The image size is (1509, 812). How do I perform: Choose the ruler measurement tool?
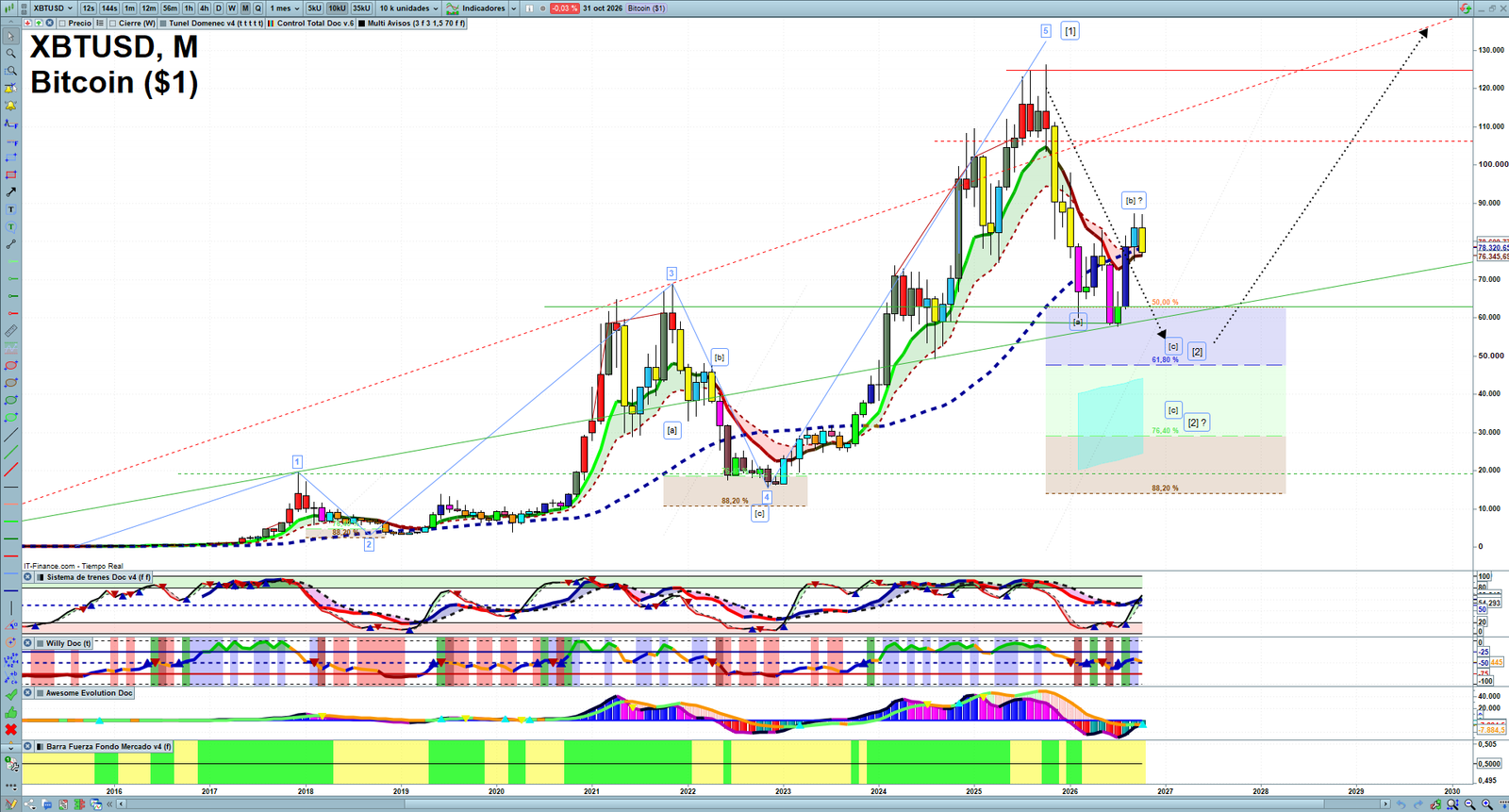10,331
